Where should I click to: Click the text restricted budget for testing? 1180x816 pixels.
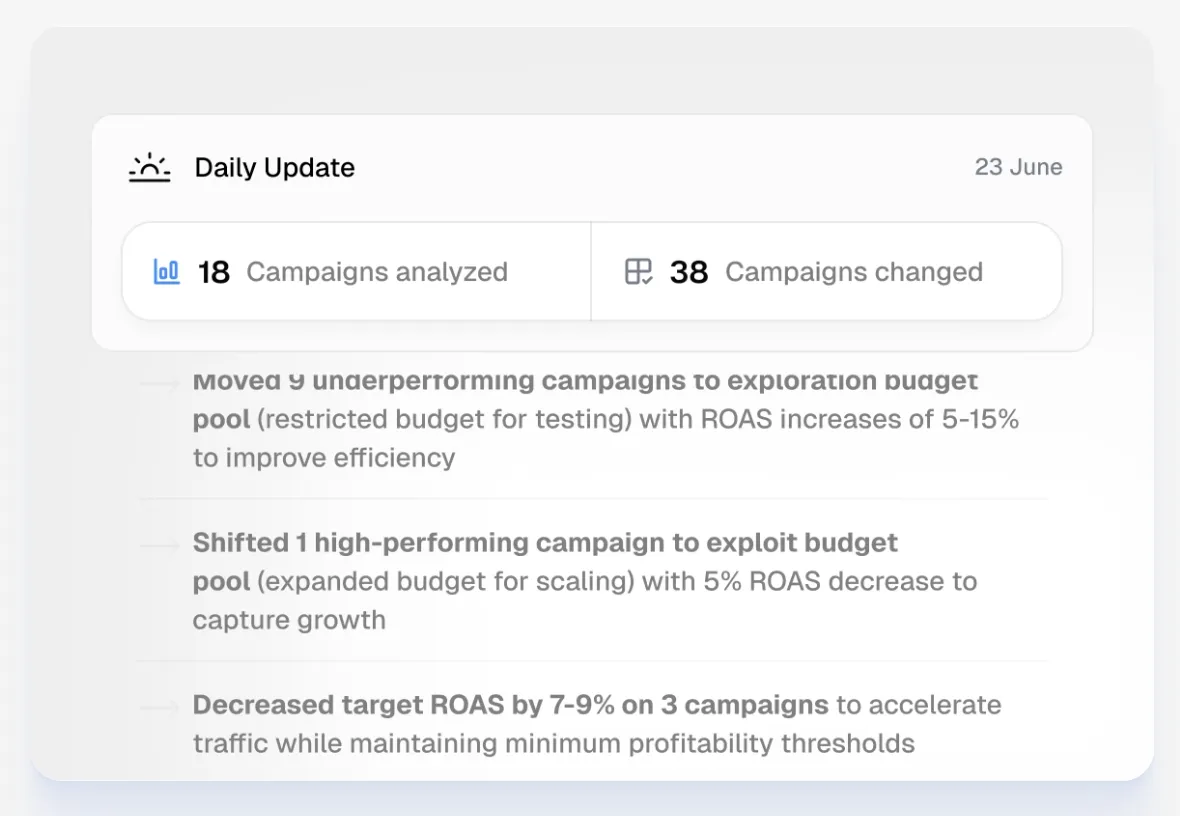pyautogui.click(x=444, y=420)
